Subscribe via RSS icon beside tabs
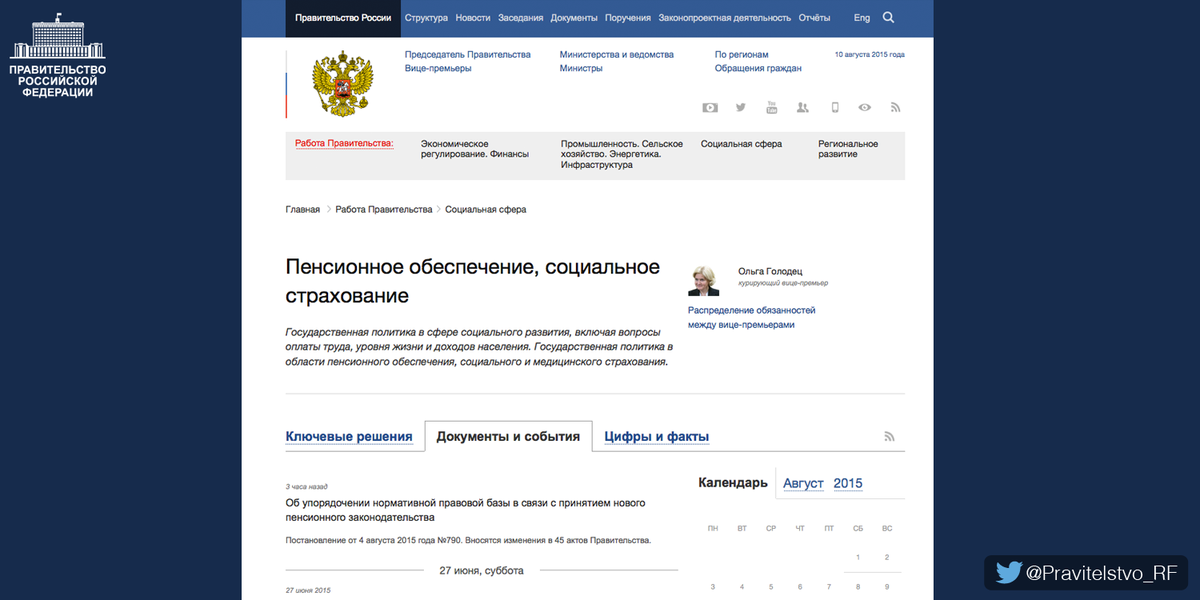Image resolution: width=1200 pixels, height=600 pixels. pos(889,437)
